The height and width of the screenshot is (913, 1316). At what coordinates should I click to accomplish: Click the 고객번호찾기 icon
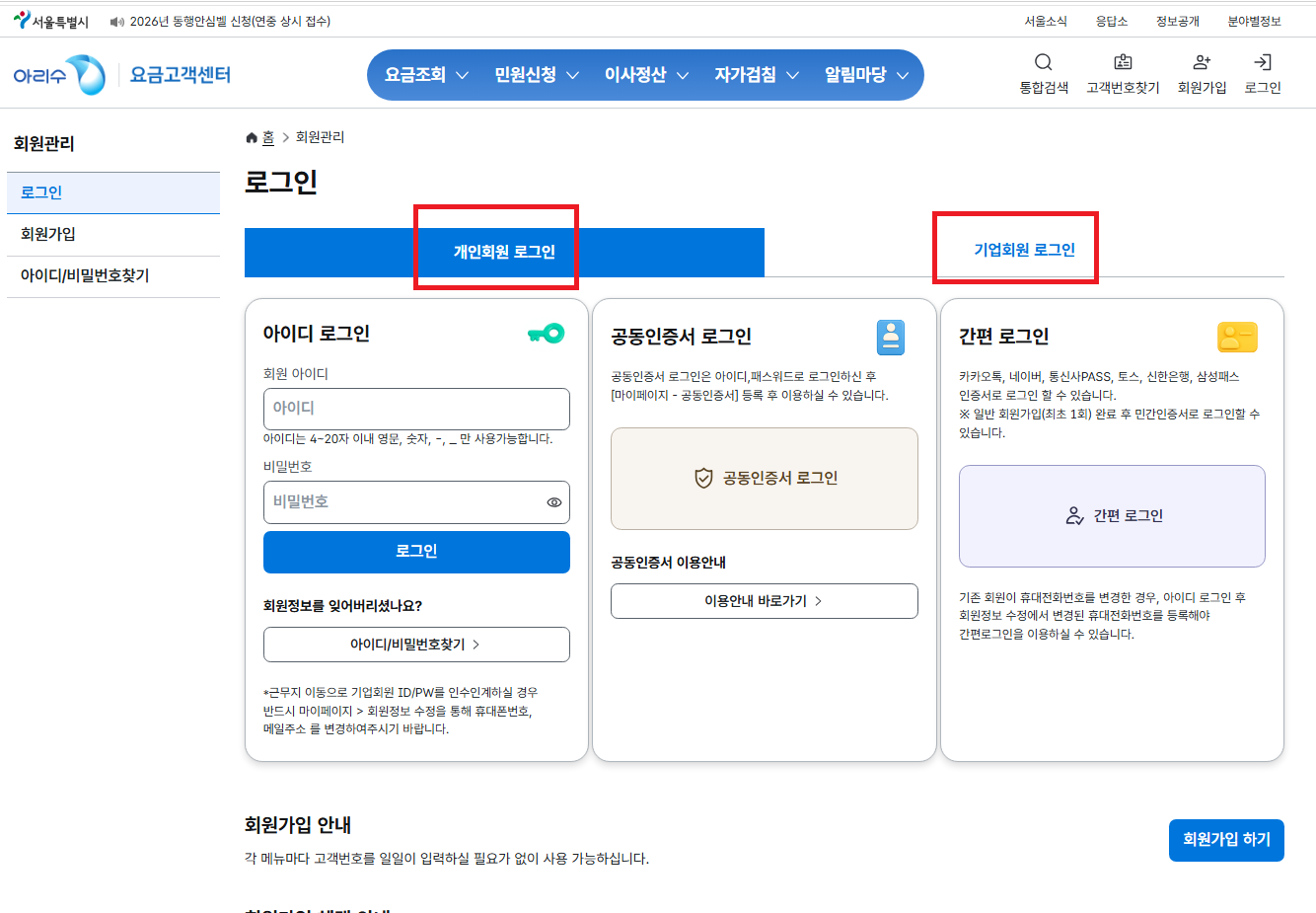1123,62
